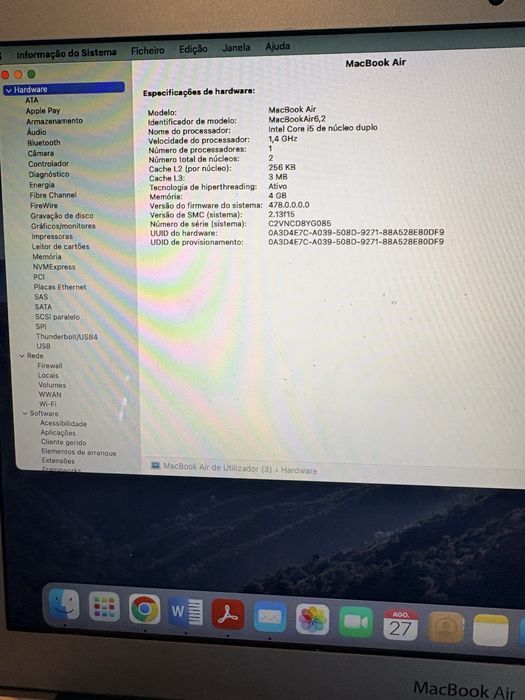Select NVMExpress in the sidebar

pos(54,267)
